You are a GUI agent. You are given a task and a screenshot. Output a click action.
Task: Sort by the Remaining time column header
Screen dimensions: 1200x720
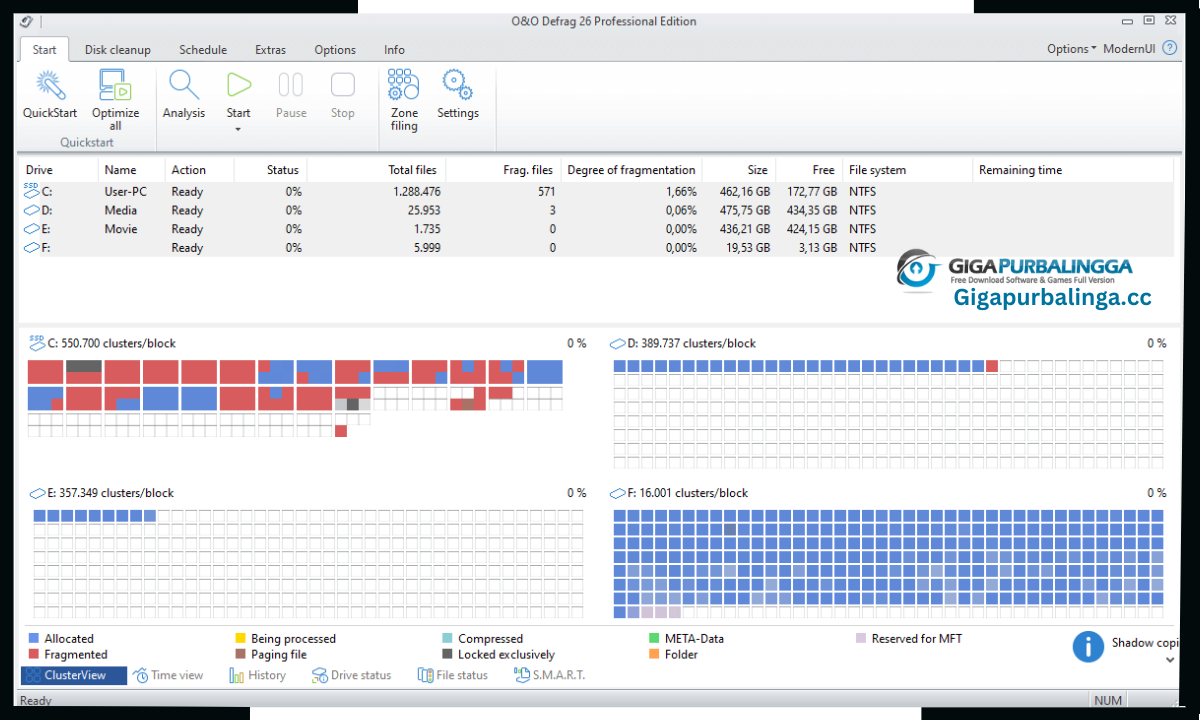pyautogui.click(x=1075, y=170)
